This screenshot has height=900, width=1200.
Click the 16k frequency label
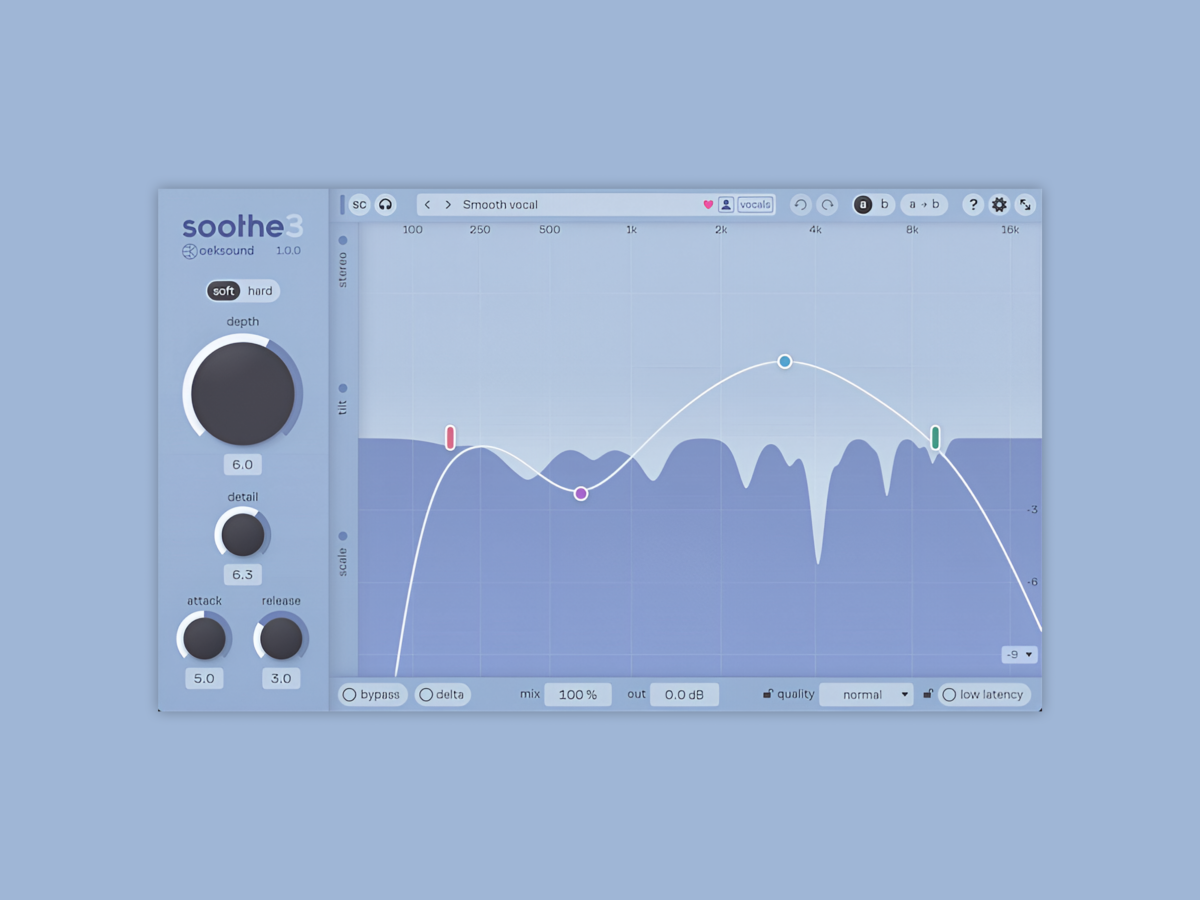(x=1010, y=230)
